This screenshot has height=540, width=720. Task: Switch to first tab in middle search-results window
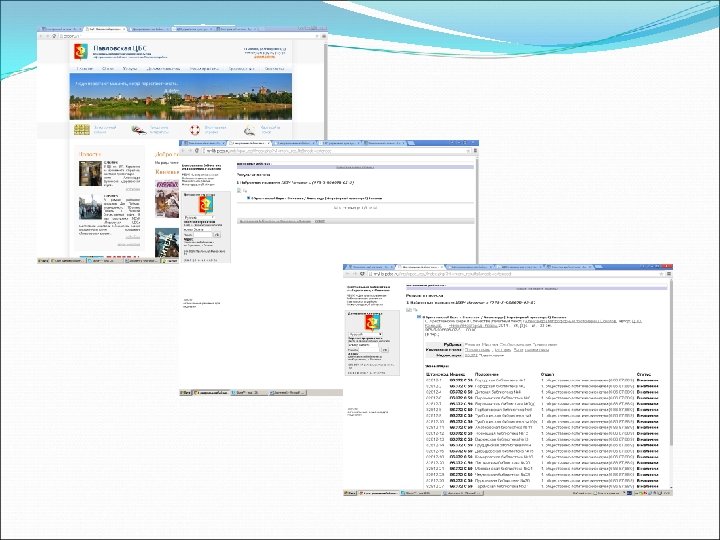pos(204,143)
